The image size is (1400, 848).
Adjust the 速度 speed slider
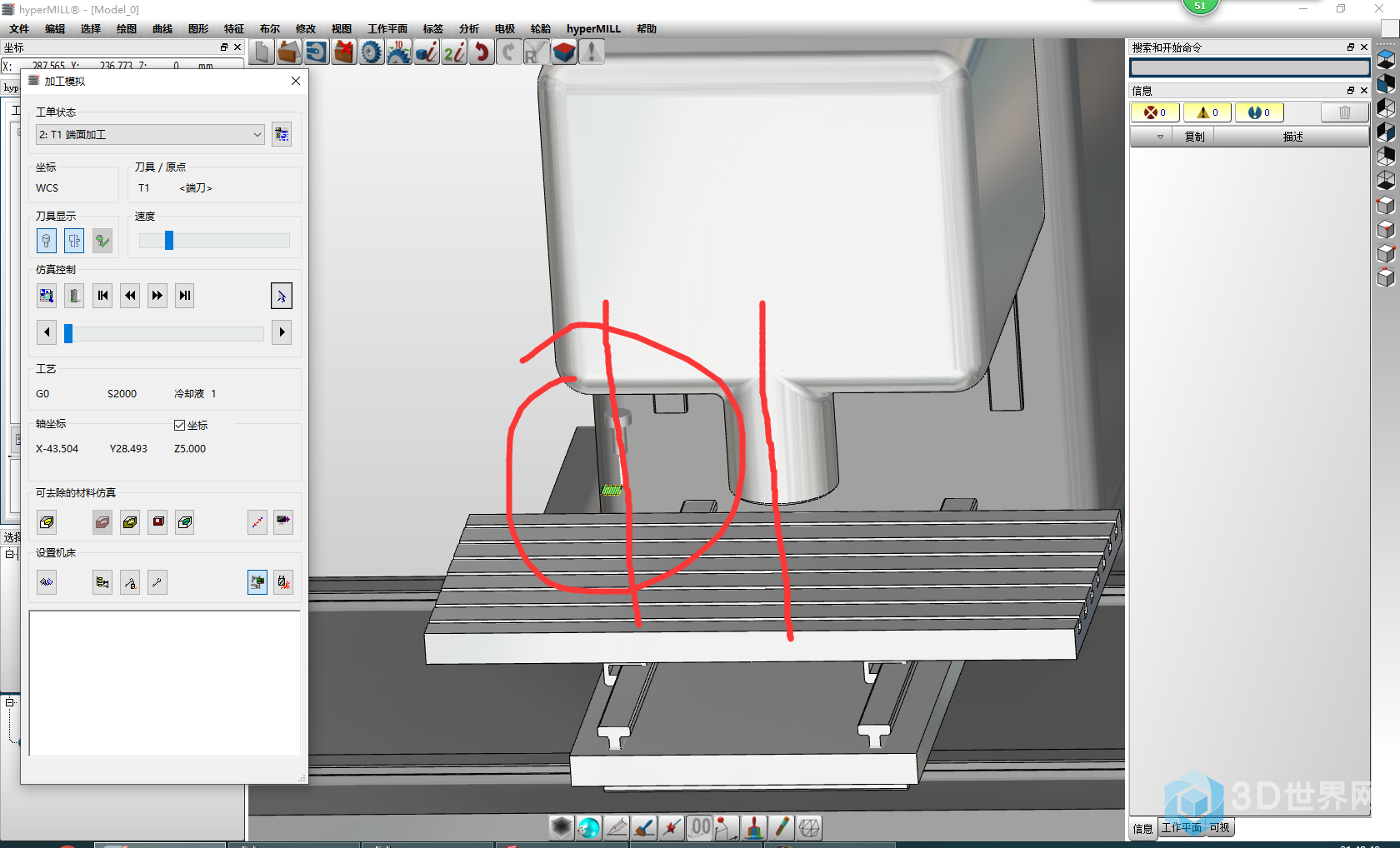tap(169, 241)
